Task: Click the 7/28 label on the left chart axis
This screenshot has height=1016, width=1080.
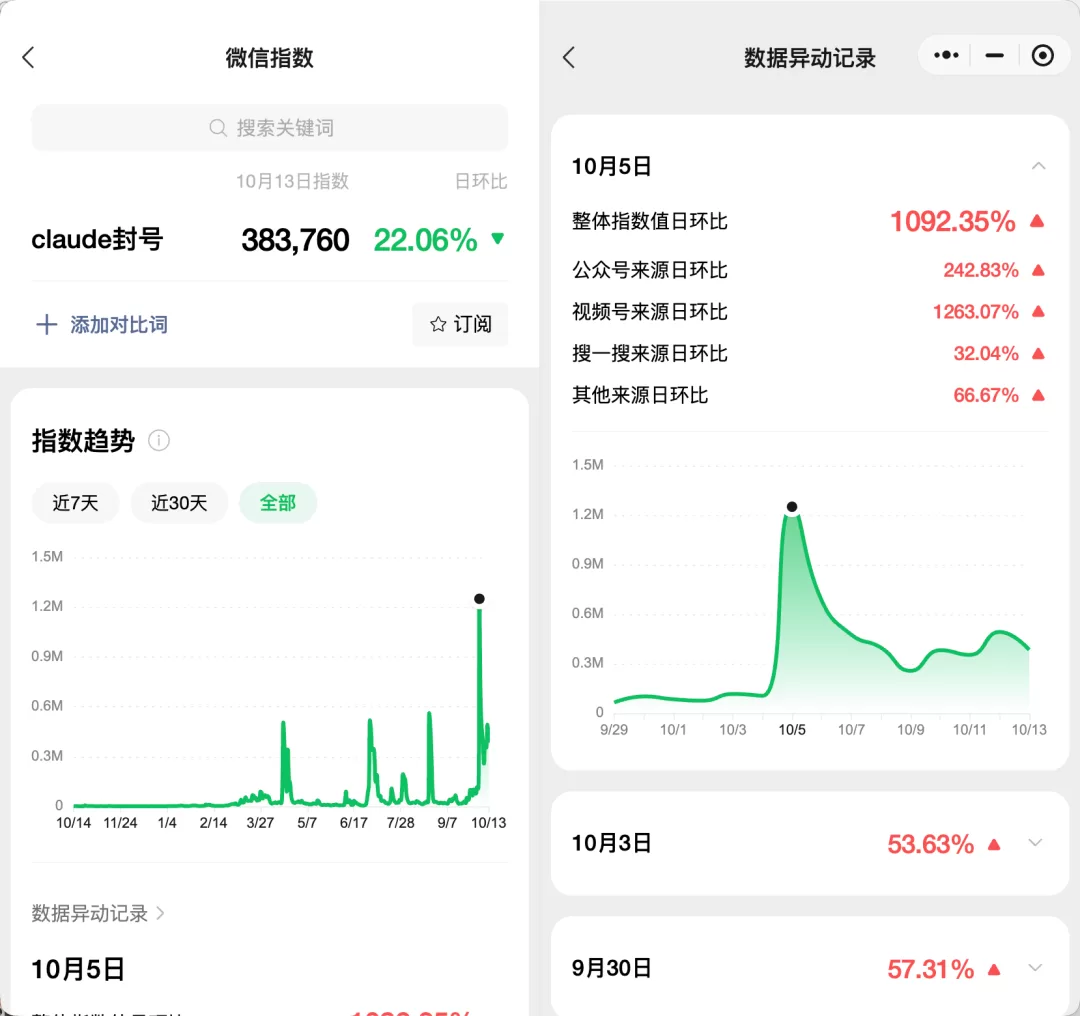Action: click(x=400, y=823)
